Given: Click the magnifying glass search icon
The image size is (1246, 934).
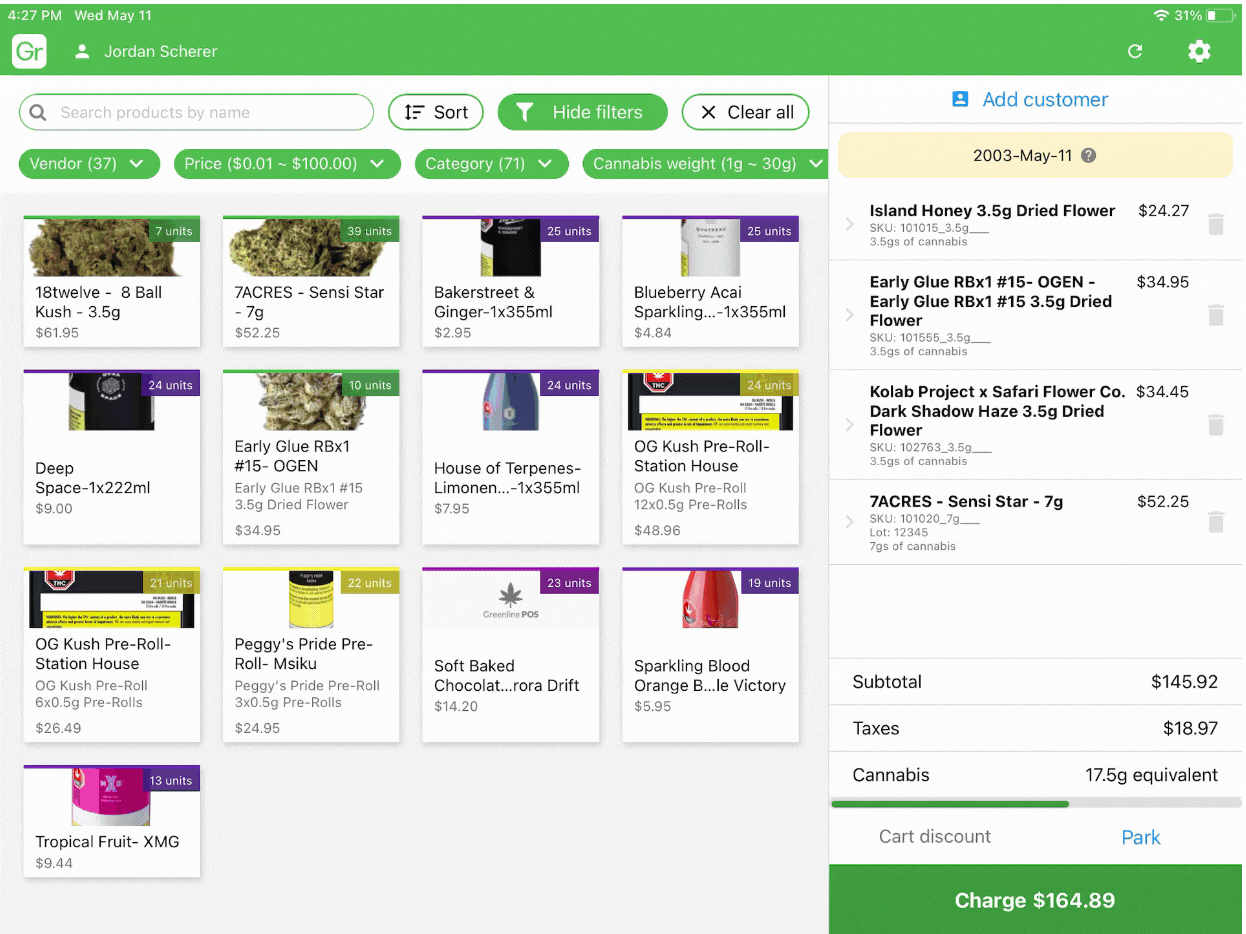Looking at the screenshot, I should 38,112.
